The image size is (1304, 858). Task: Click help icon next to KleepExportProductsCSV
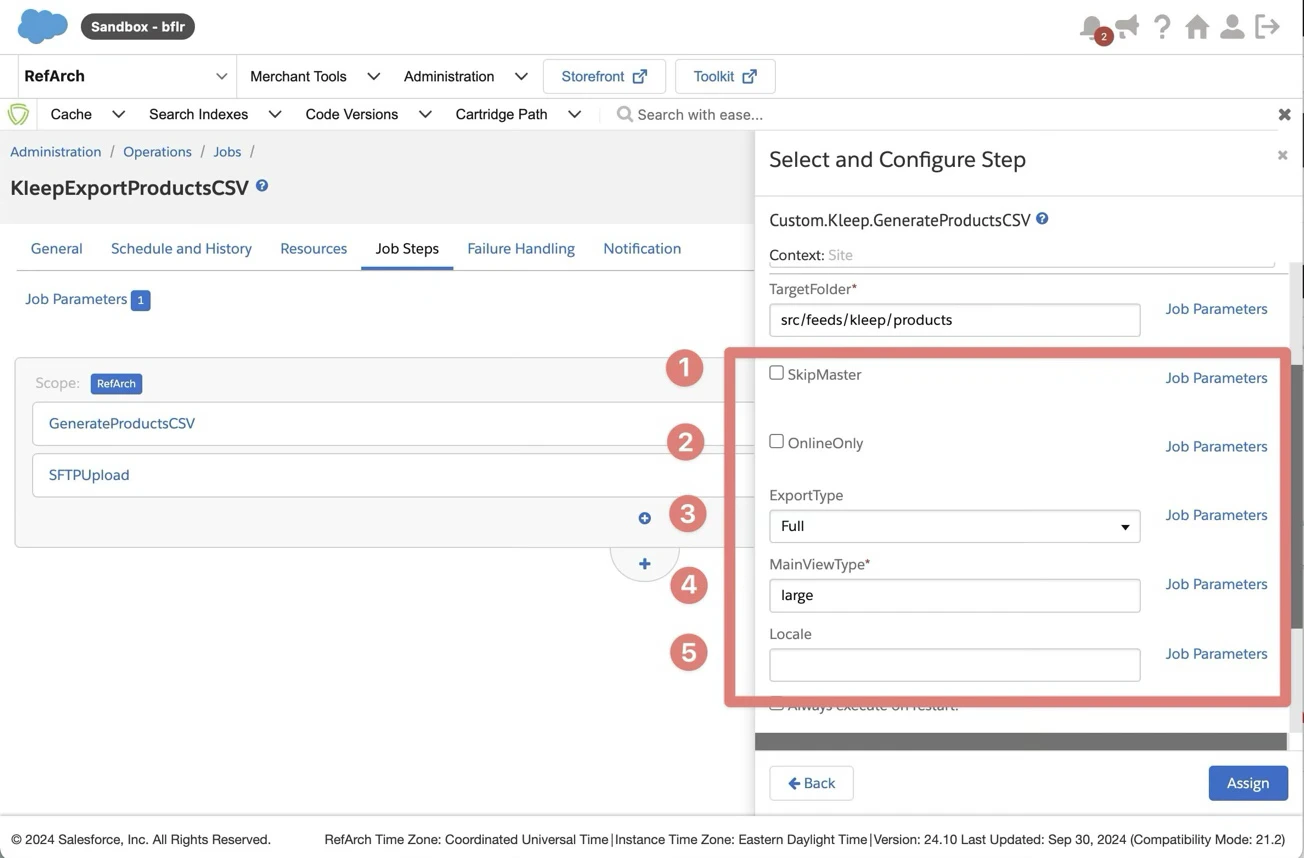click(x=262, y=186)
